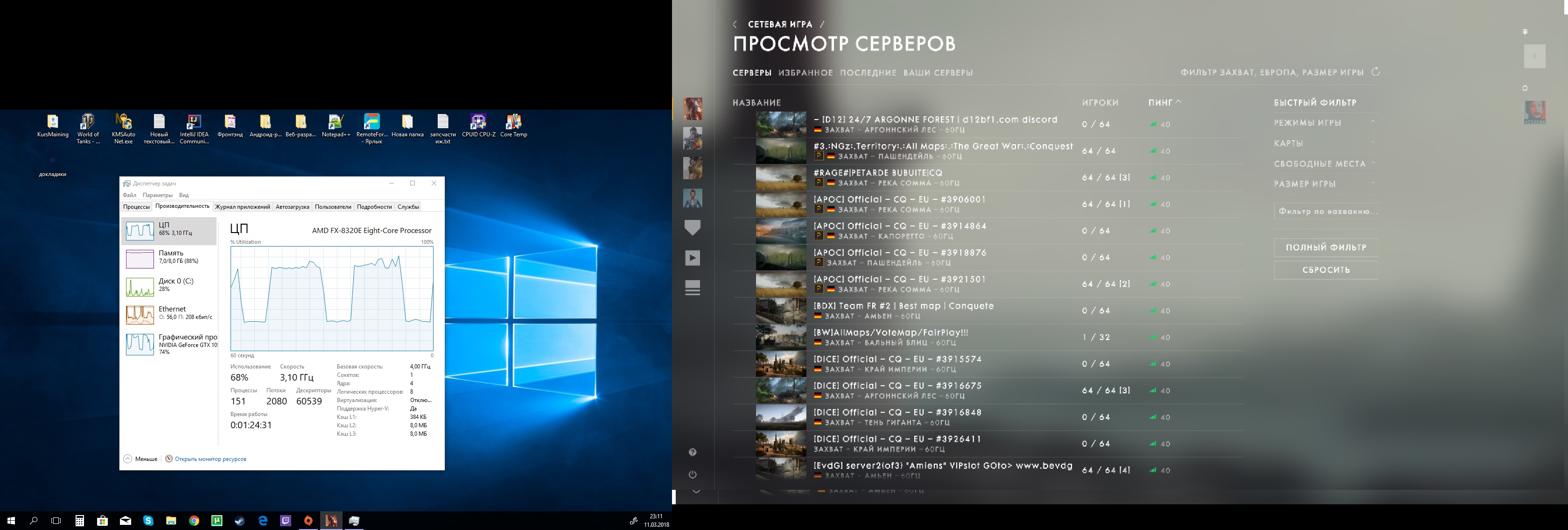Open the game's help question-mark icon
The width and height of the screenshot is (1568, 530).
(x=692, y=452)
